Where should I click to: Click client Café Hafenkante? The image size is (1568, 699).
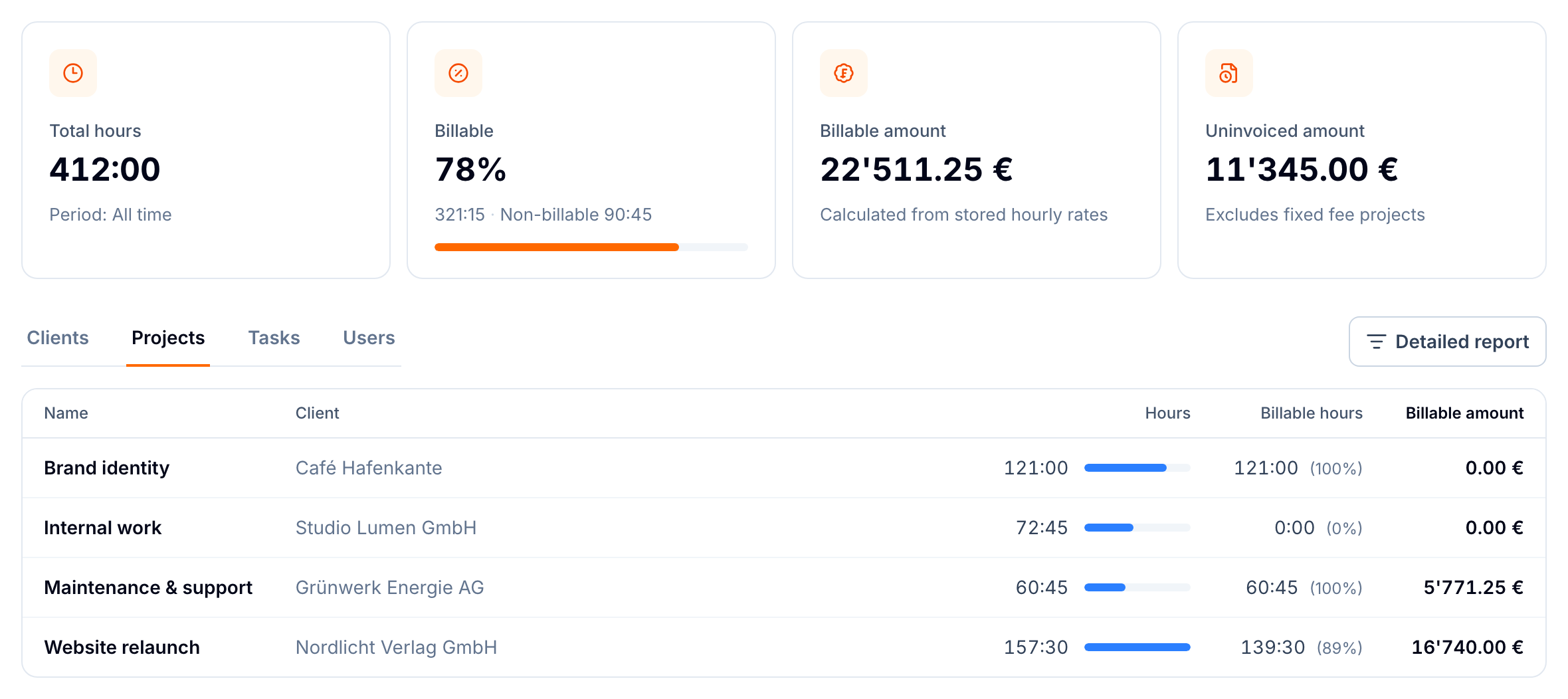coord(369,468)
